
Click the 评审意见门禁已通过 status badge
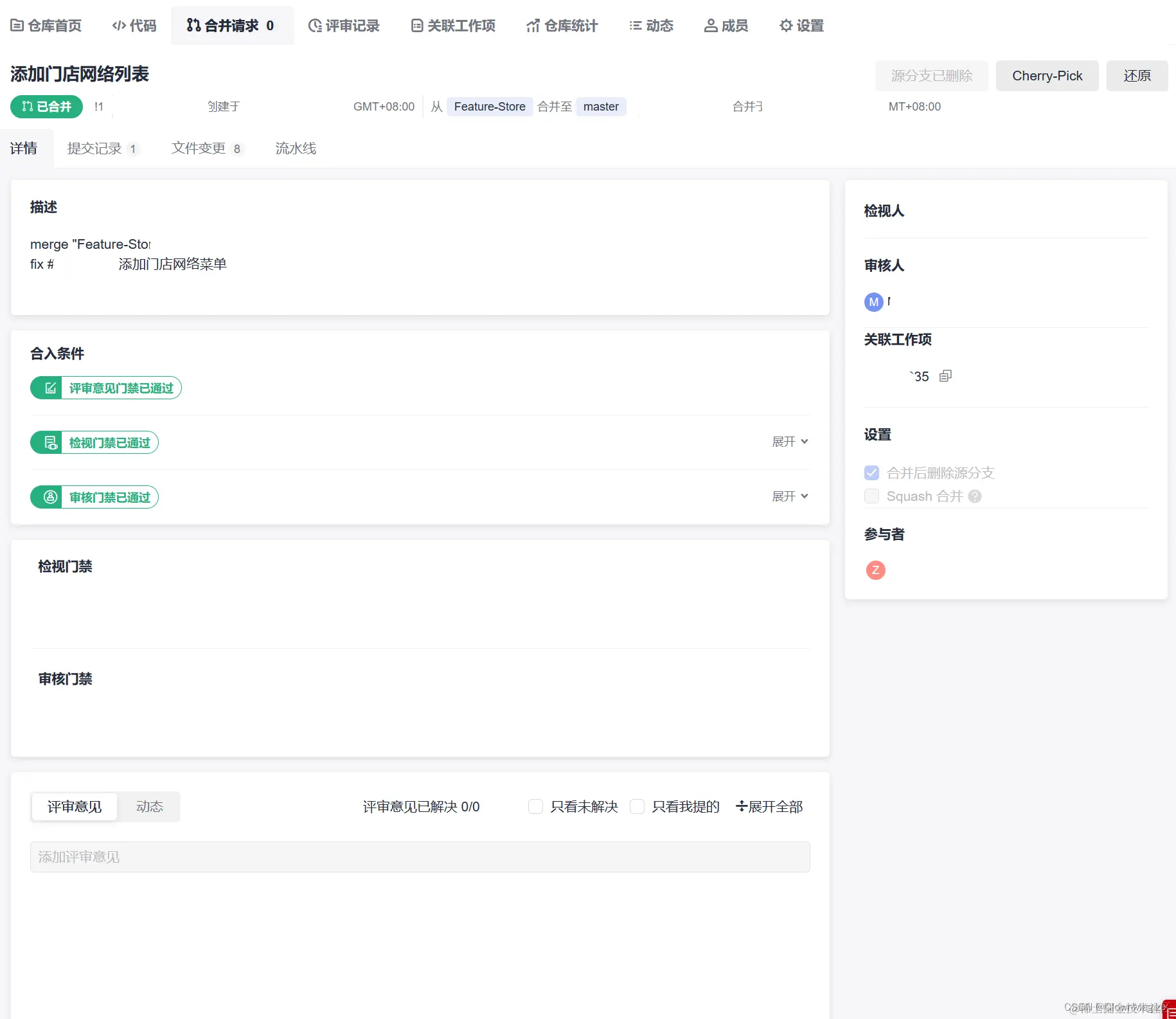106,388
